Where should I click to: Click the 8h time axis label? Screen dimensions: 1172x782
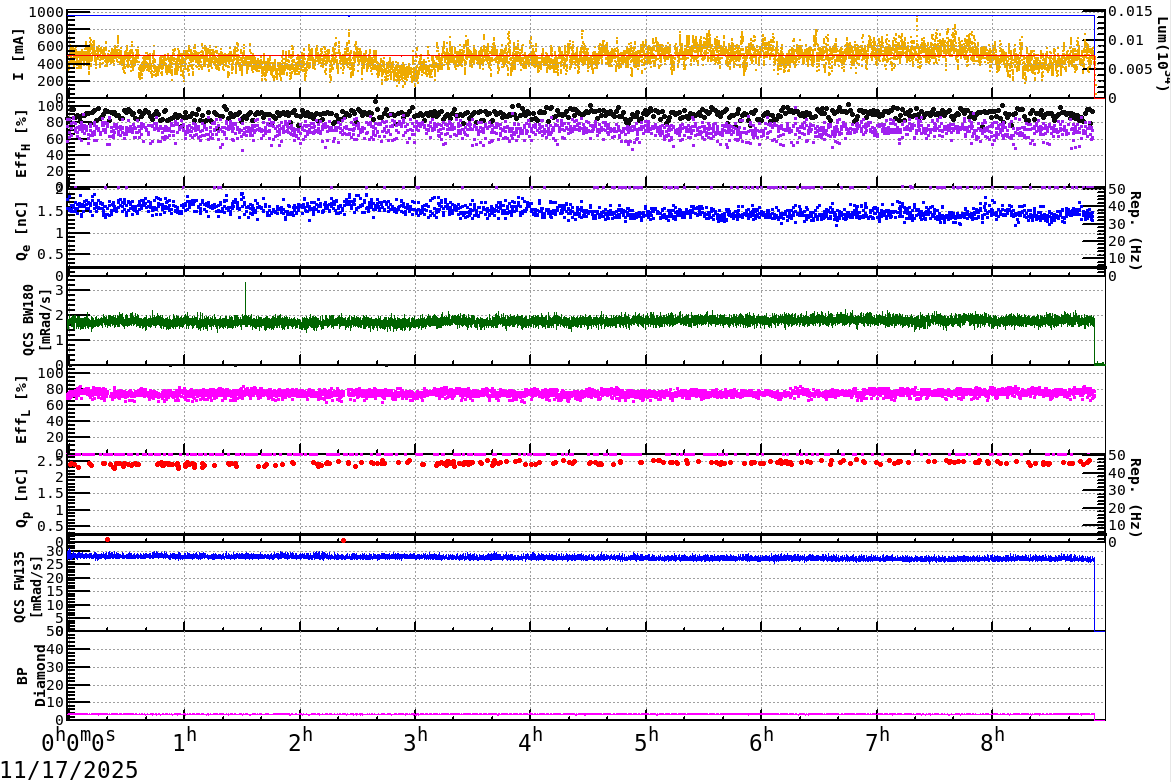993,741
